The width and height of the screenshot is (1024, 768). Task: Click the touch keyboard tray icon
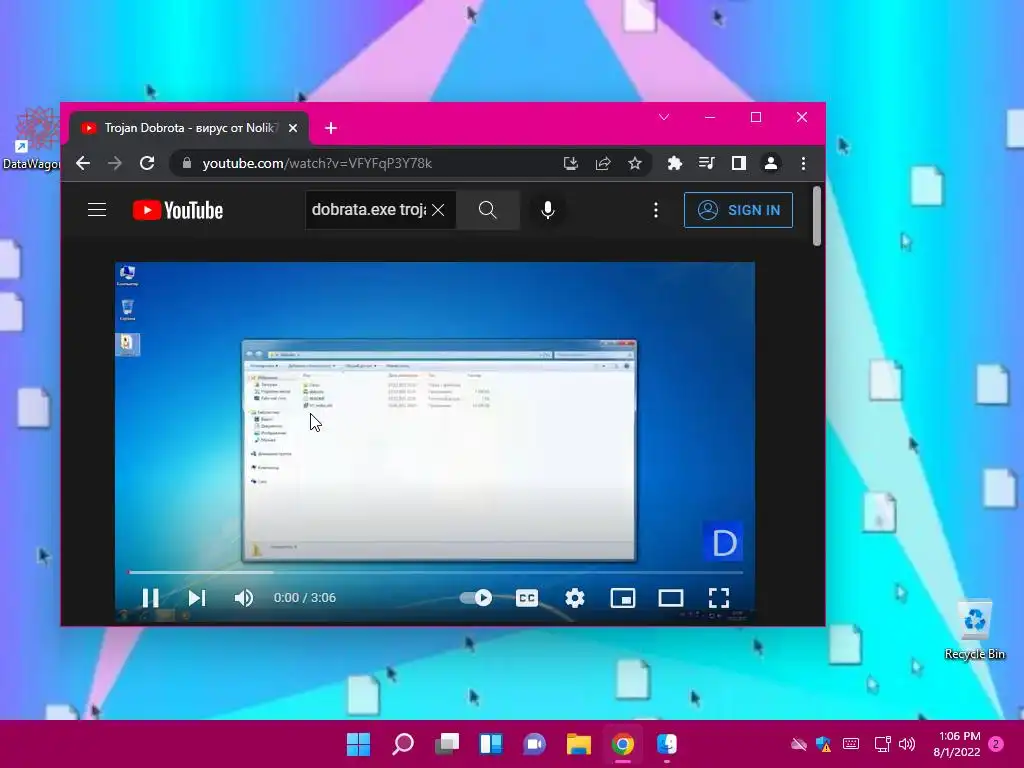pos(851,744)
